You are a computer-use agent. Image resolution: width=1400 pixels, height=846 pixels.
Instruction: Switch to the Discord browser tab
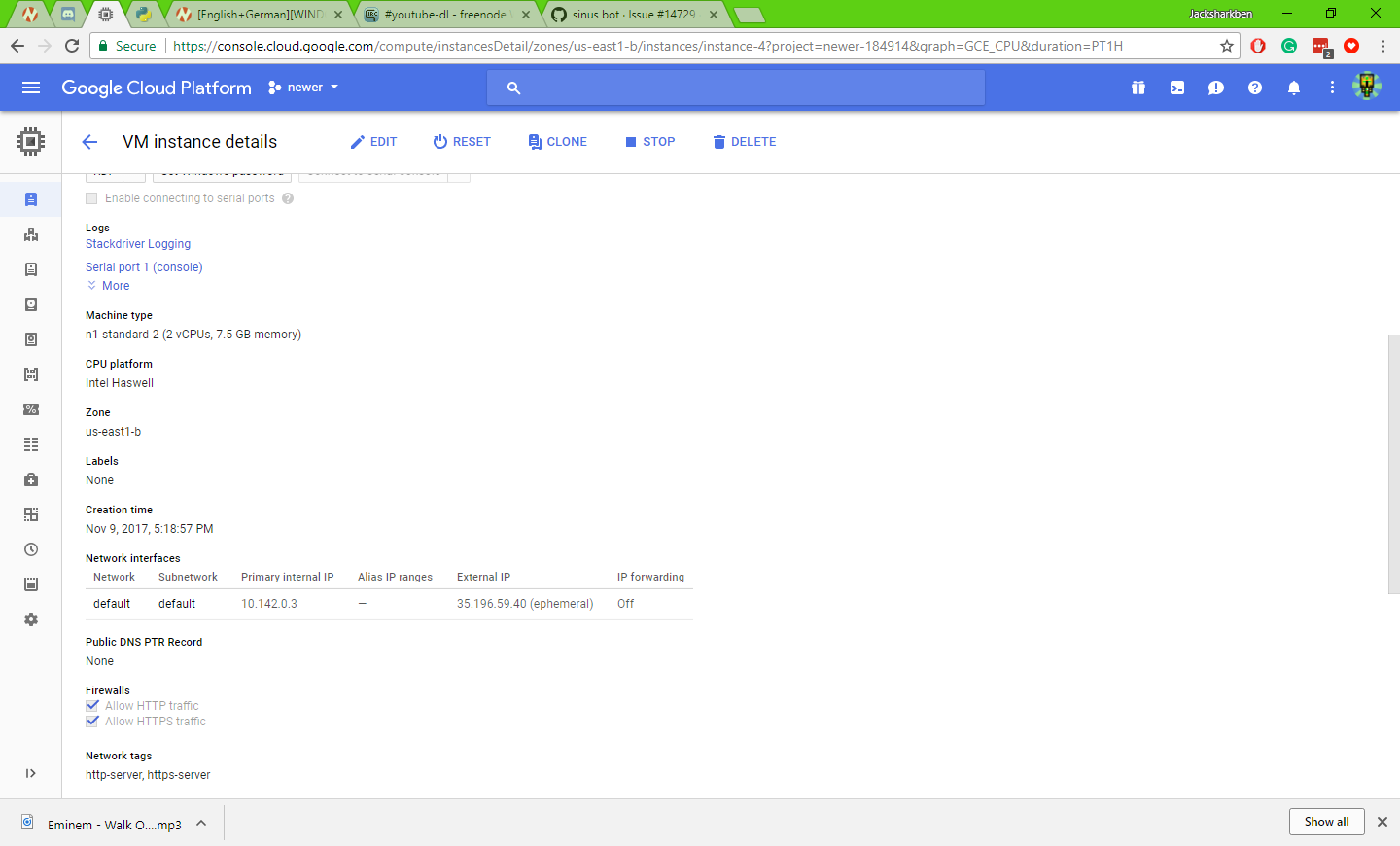pos(68,15)
